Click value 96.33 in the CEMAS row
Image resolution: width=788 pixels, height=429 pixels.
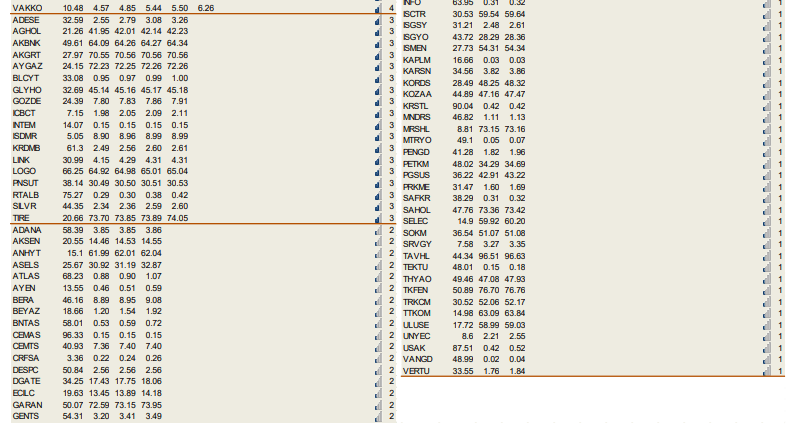73,336
